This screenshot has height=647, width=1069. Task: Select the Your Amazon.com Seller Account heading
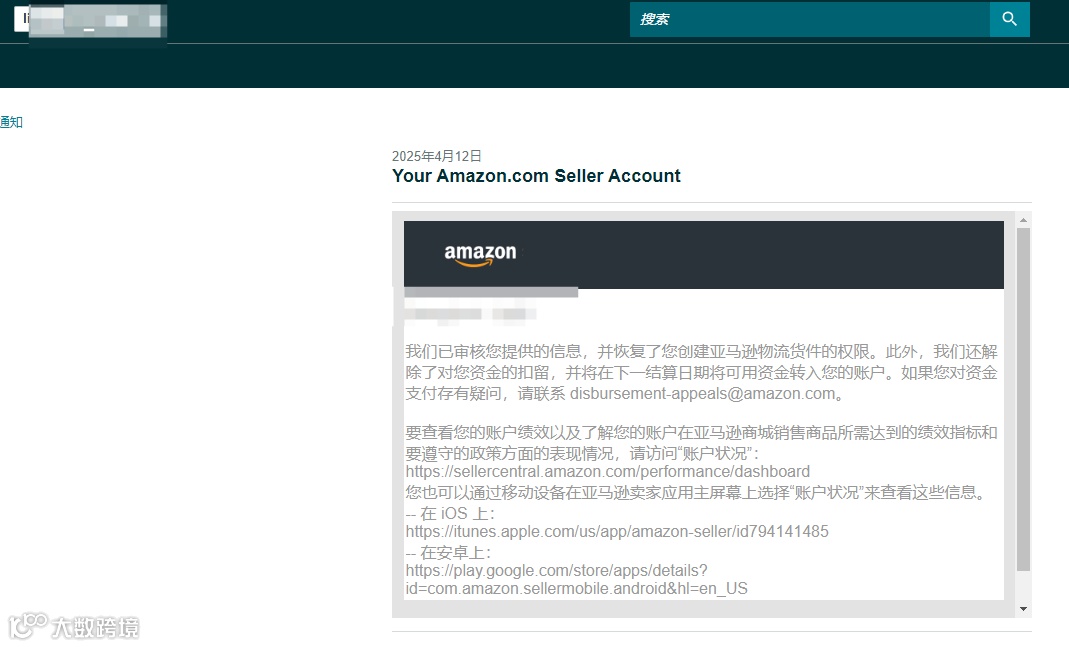coord(536,176)
